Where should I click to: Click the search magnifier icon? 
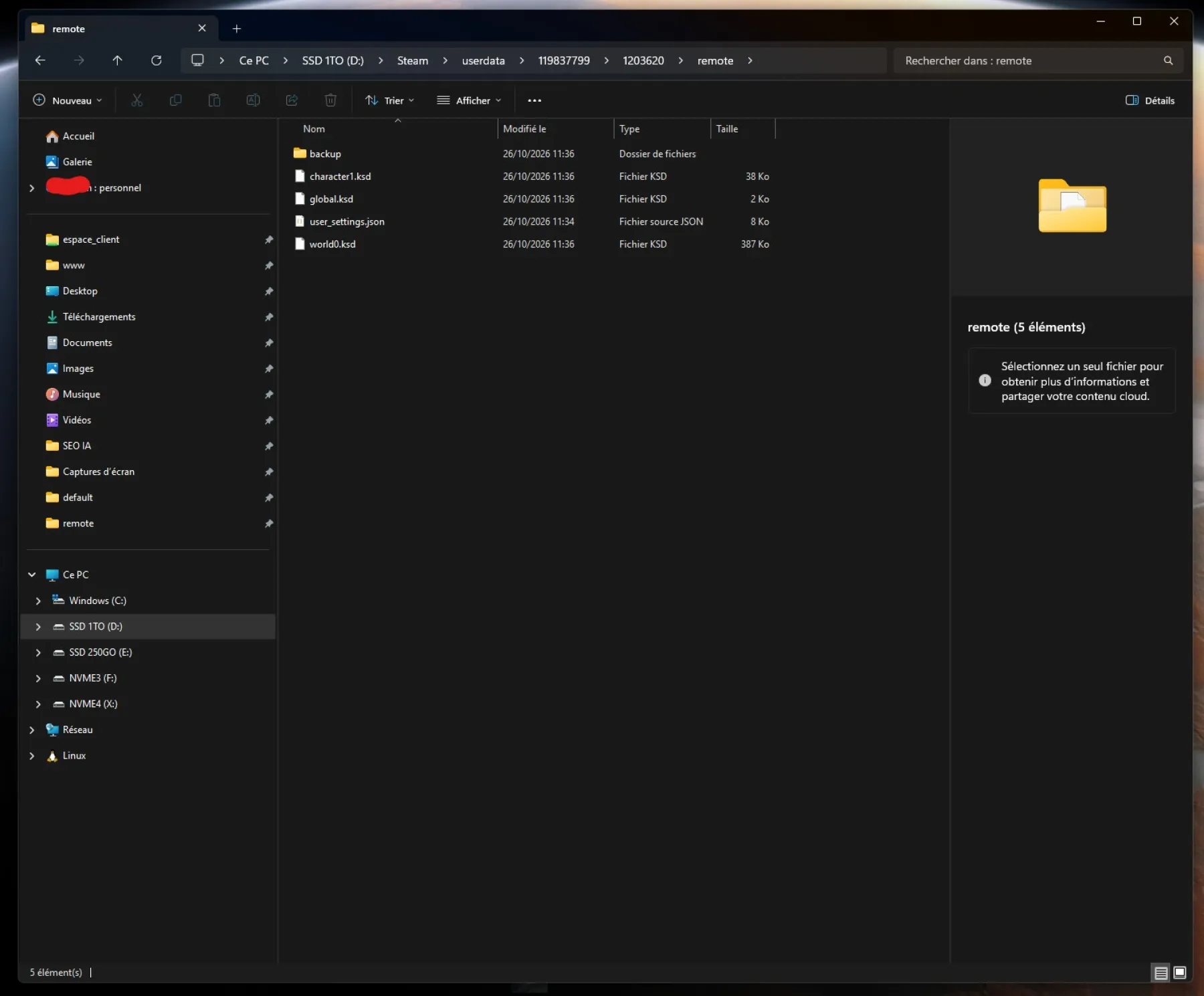pyautogui.click(x=1168, y=60)
